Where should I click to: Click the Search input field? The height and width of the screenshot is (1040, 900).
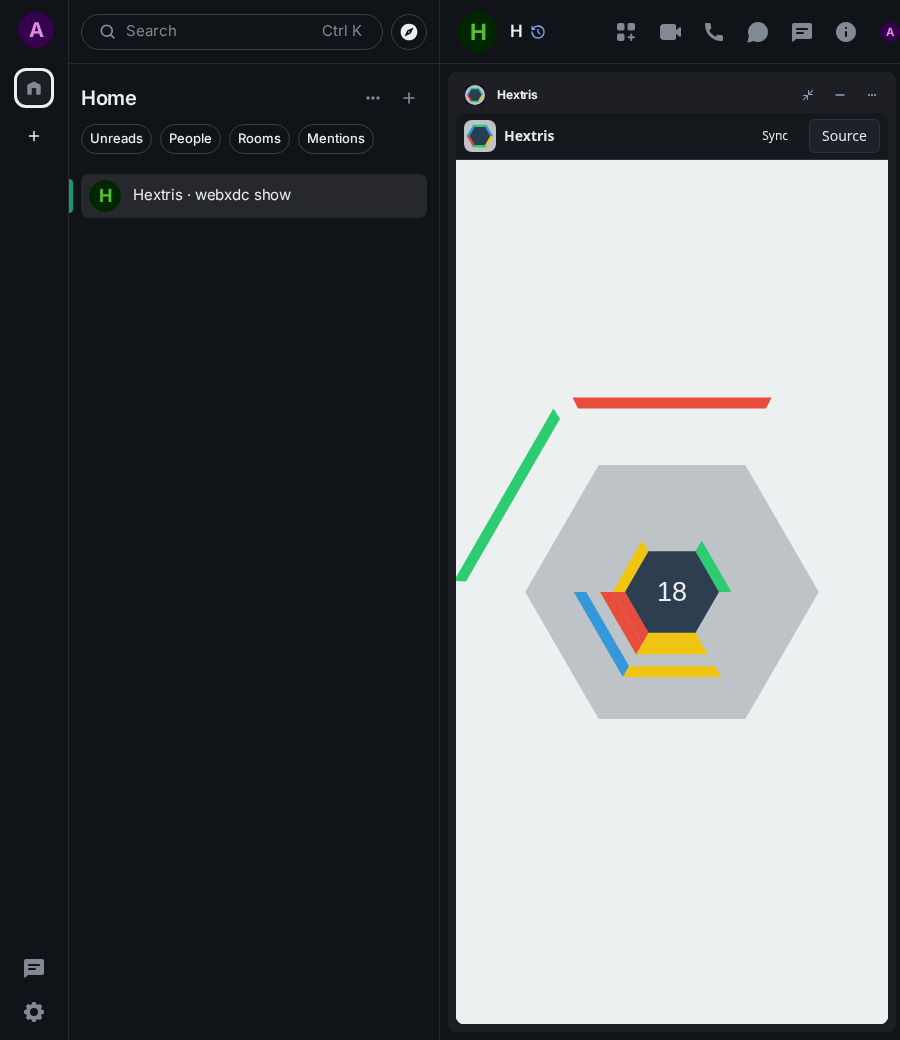tap(231, 31)
